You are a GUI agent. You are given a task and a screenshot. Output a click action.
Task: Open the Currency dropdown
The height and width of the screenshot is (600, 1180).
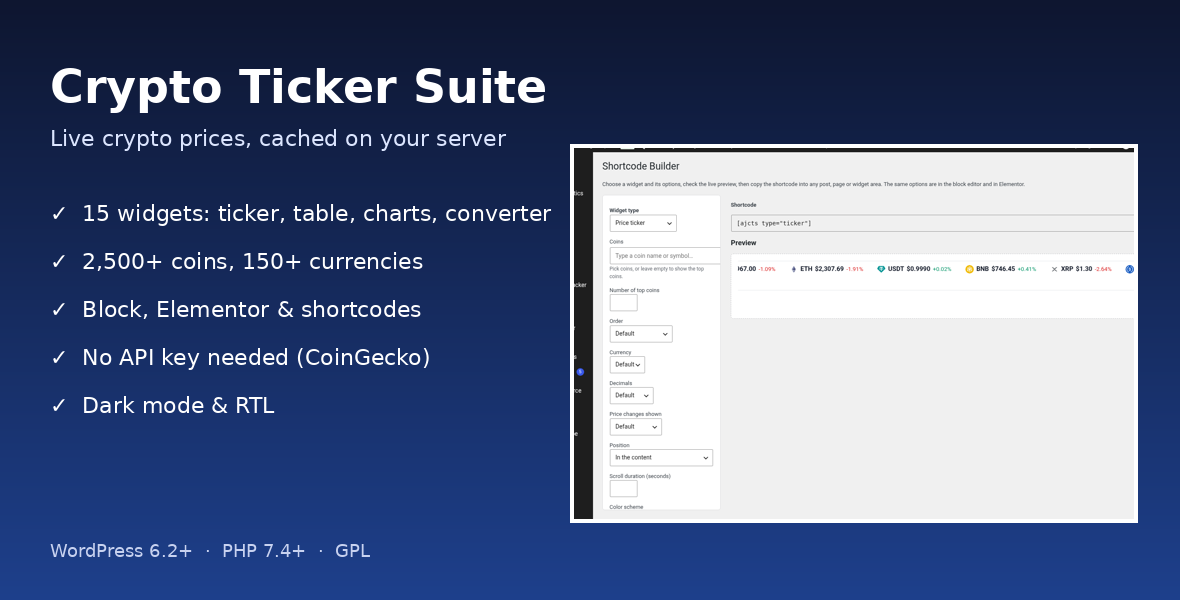point(627,364)
